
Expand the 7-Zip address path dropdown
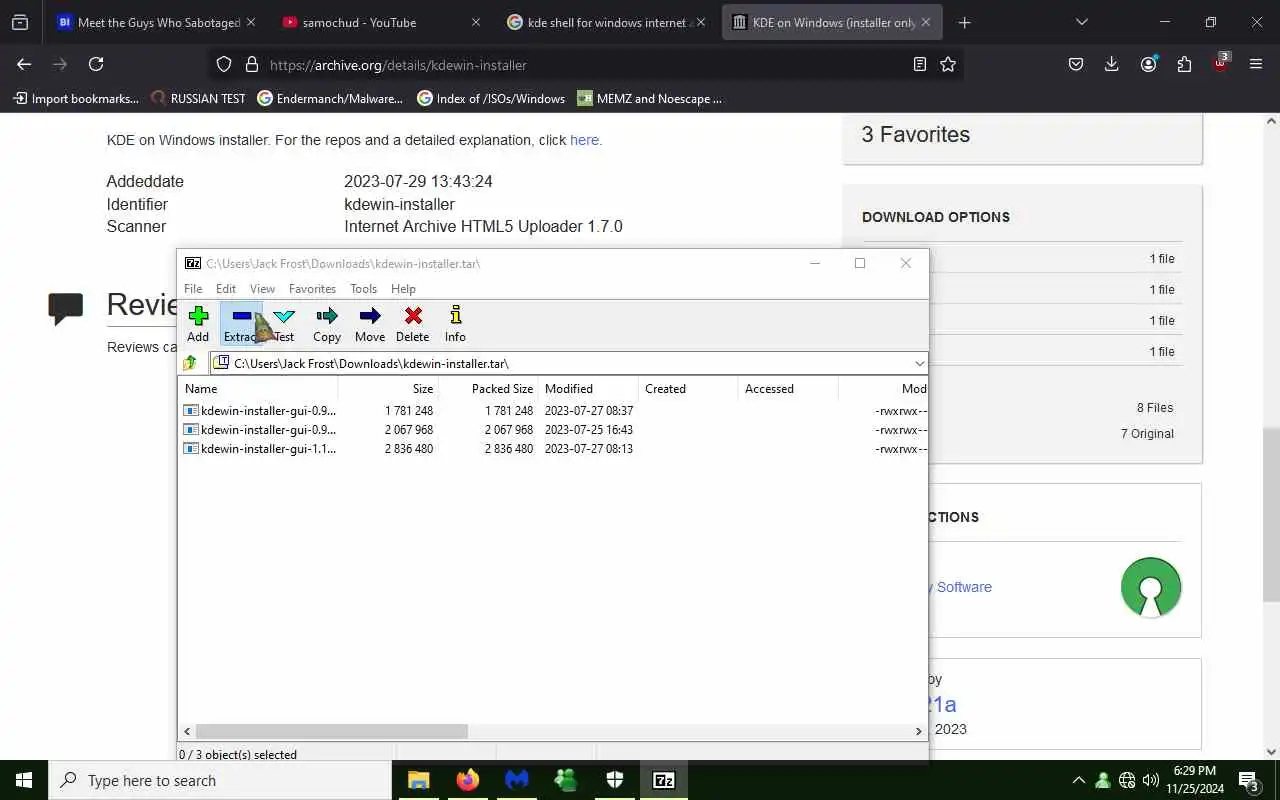tap(919, 363)
